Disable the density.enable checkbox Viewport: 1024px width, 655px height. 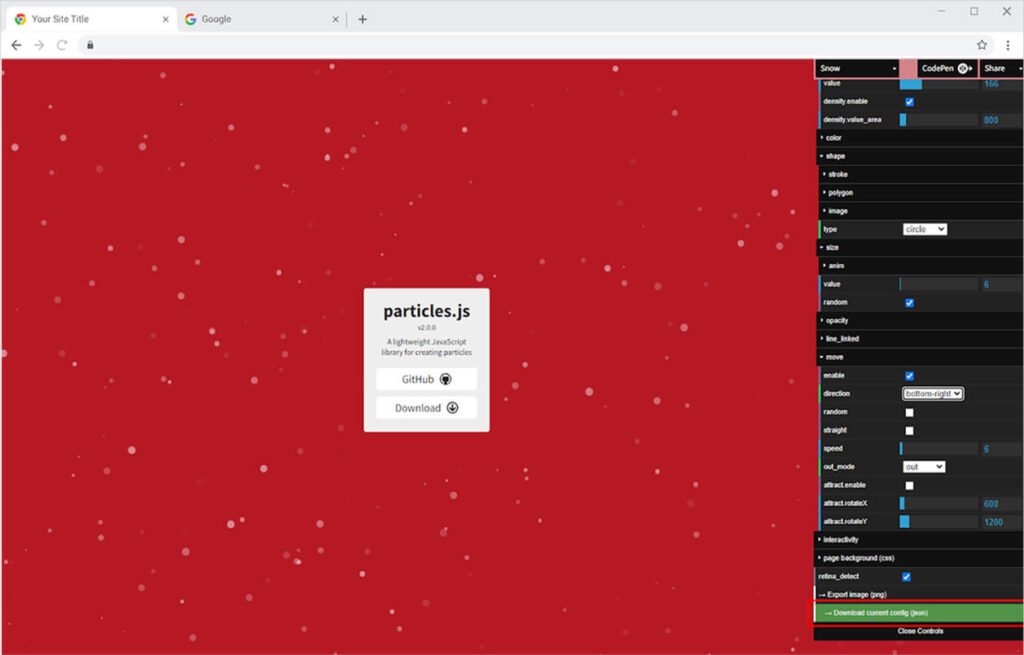909,102
